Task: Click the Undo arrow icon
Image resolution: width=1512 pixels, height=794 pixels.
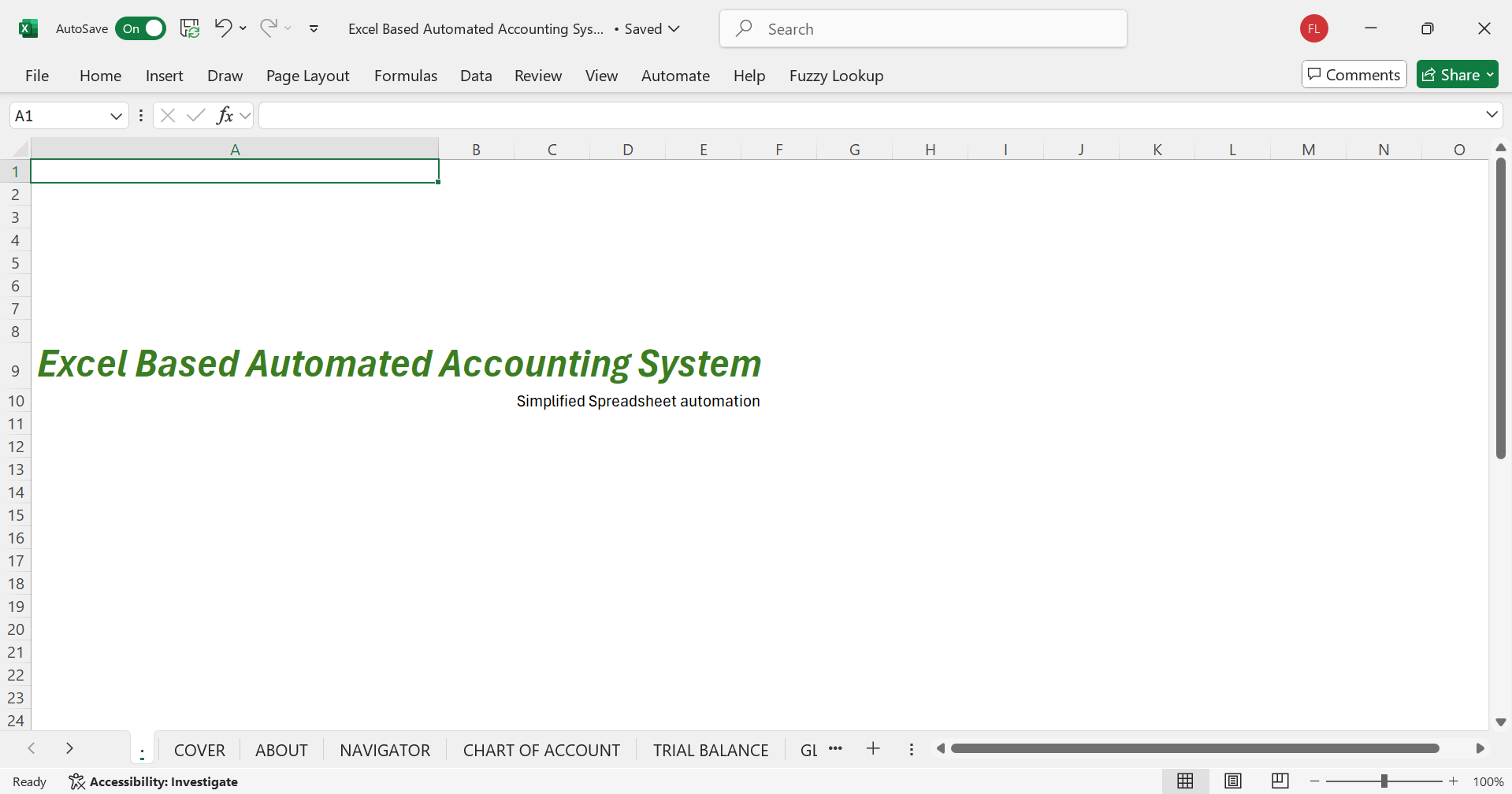Action: [x=223, y=28]
